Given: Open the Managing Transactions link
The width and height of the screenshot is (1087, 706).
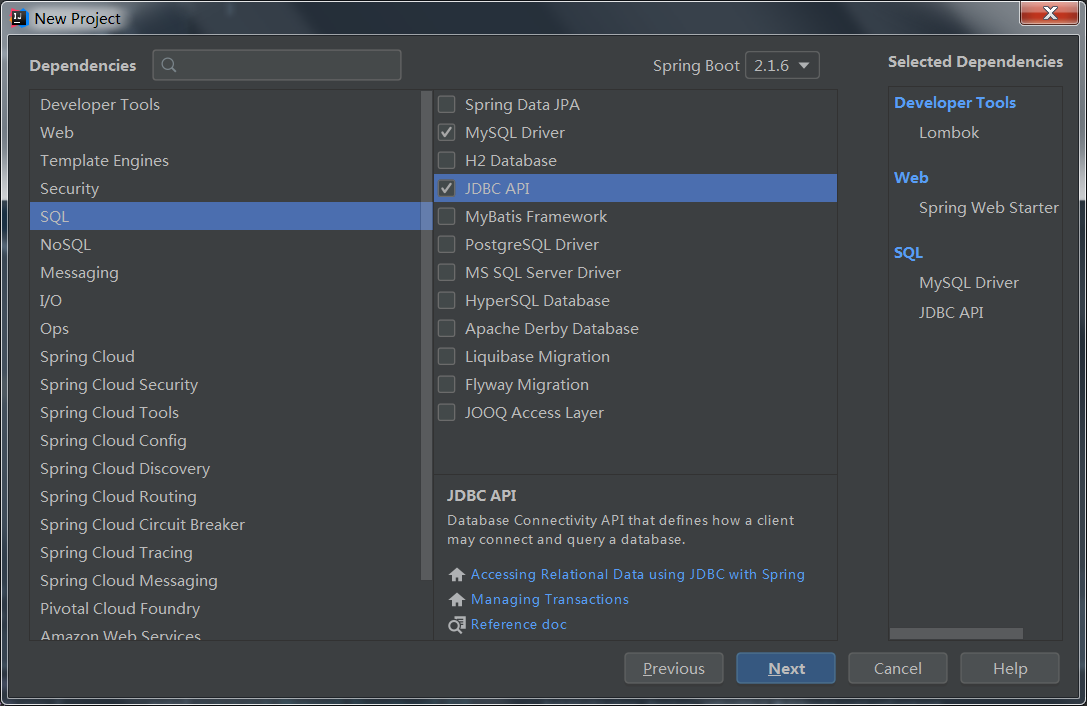Looking at the screenshot, I should click(550, 599).
